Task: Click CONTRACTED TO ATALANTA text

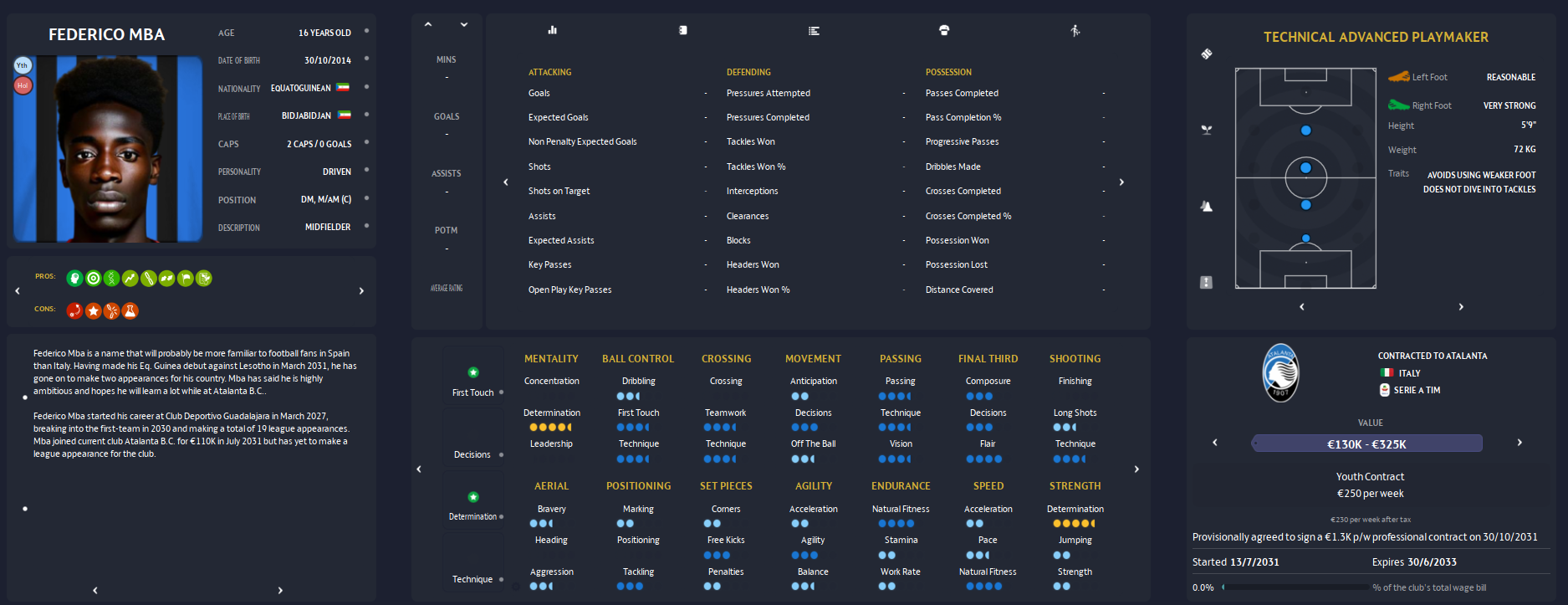Action: pos(1433,356)
